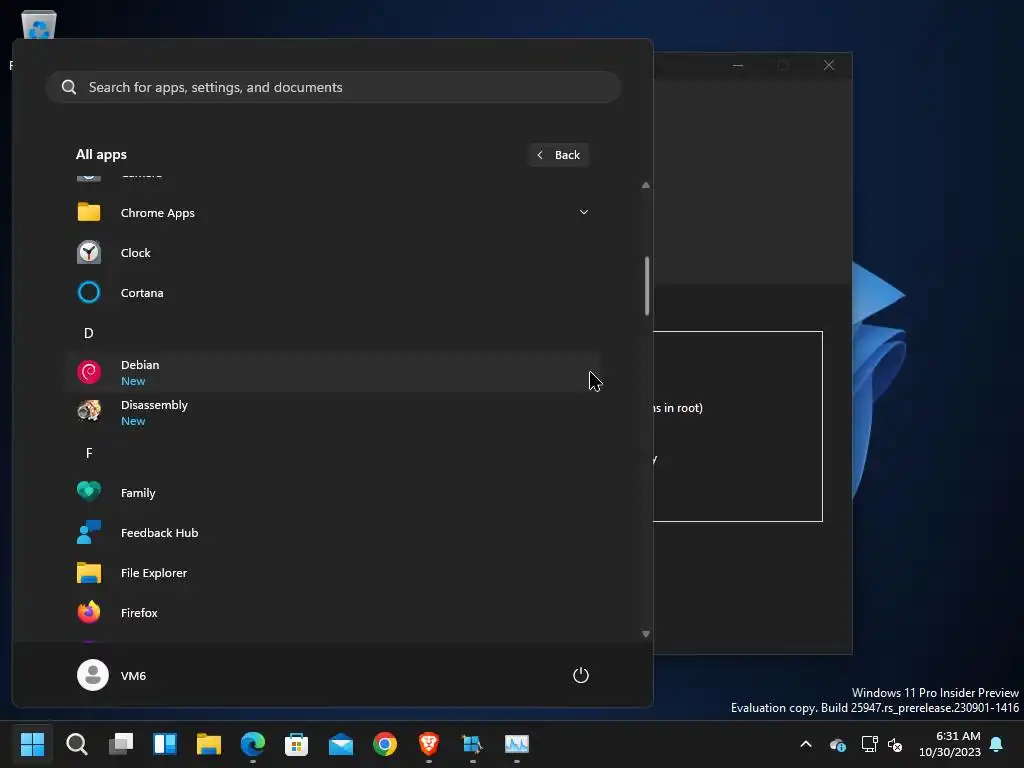
Task: Click the Chrome Apps folder icon
Action: pos(89,212)
